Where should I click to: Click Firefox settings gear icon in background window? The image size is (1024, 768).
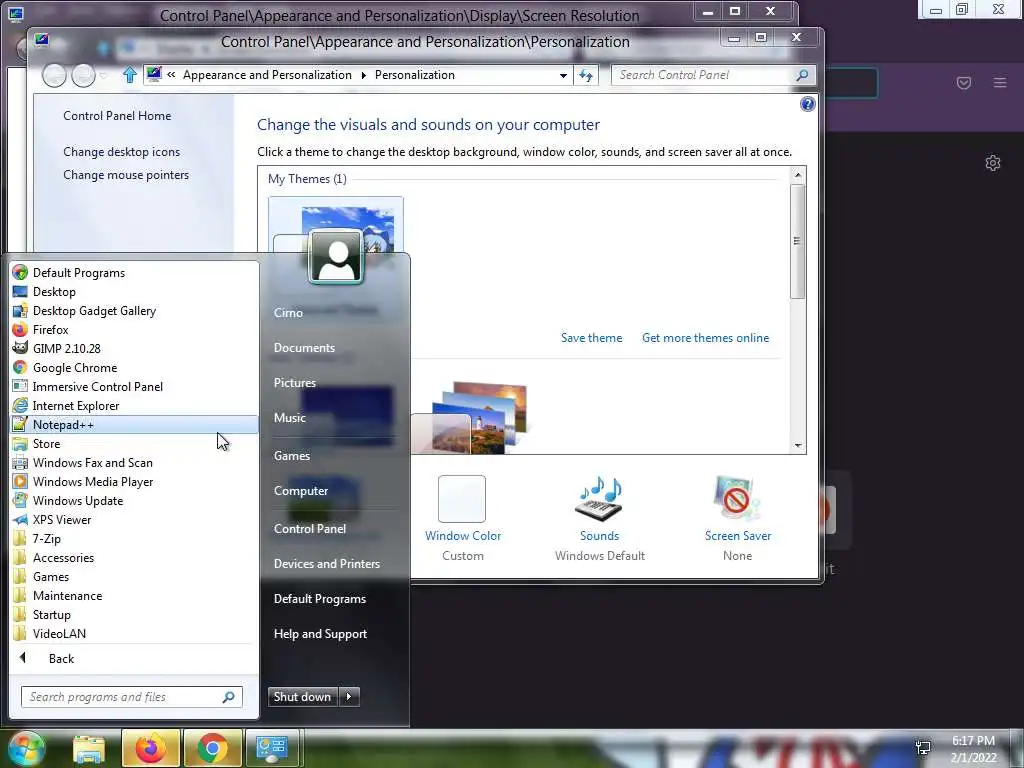click(993, 163)
